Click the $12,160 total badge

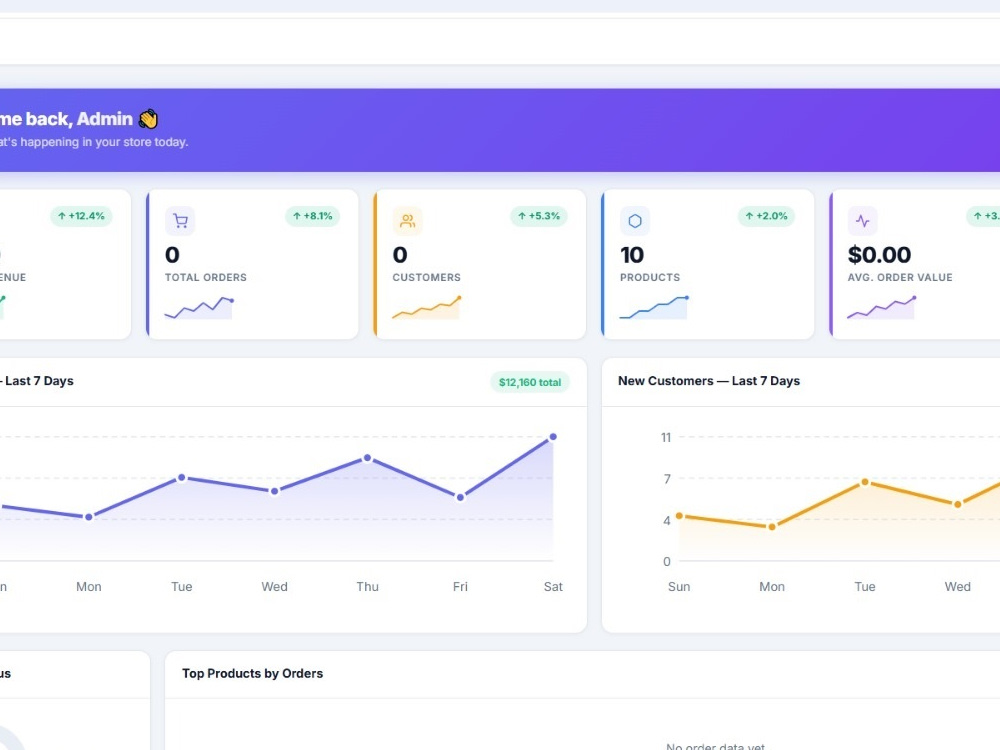coord(530,383)
